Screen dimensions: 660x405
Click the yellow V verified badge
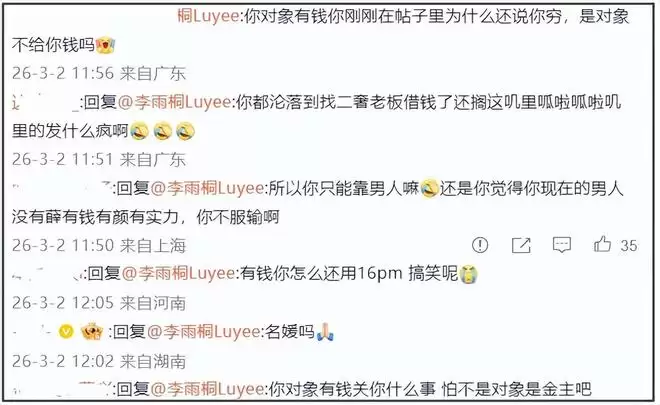(x=66, y=332)
